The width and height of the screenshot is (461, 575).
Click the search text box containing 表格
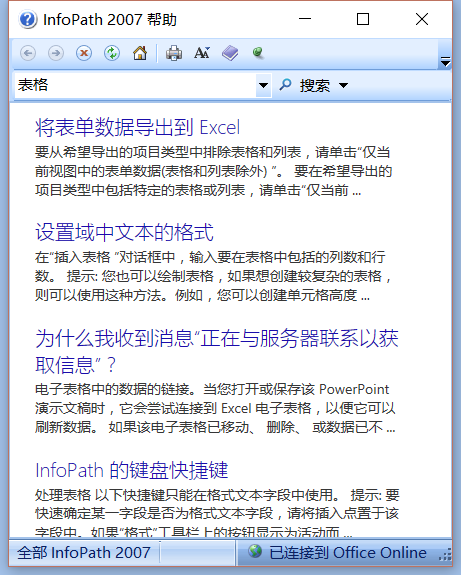click(135, 85)
